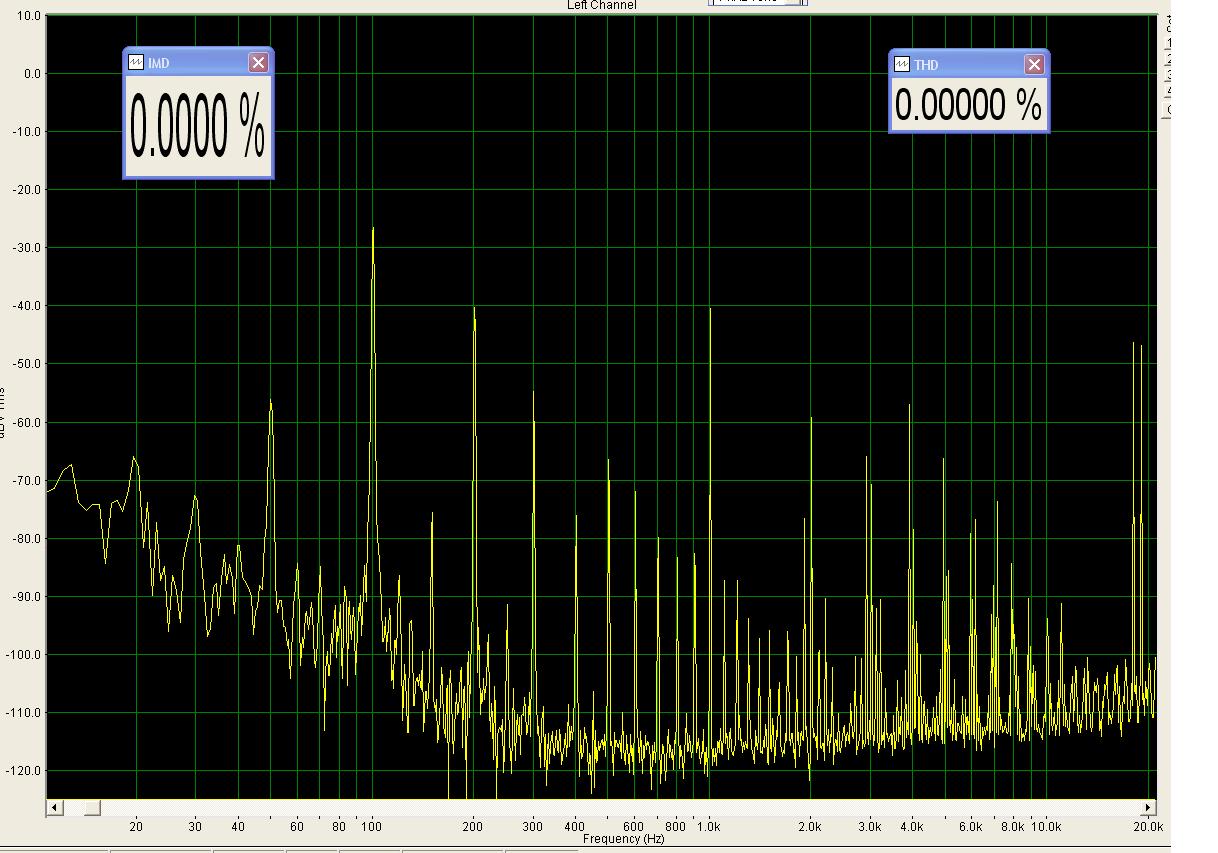This screenshot has width=1218, height=853.
Task: Click the 10.0 label atop the level axis
Action: click(30, 16)
